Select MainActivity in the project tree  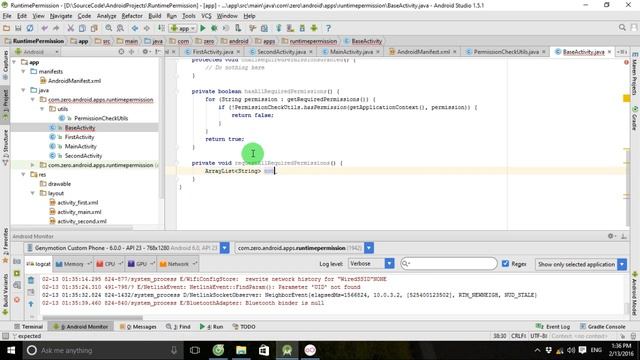click(x=80, y=146)
